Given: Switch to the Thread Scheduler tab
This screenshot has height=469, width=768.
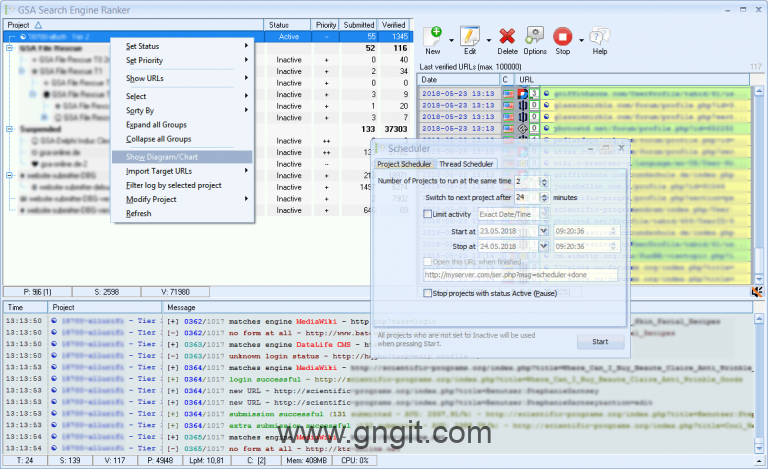Looking at the screenshot, I should click(x=465, y=164).
